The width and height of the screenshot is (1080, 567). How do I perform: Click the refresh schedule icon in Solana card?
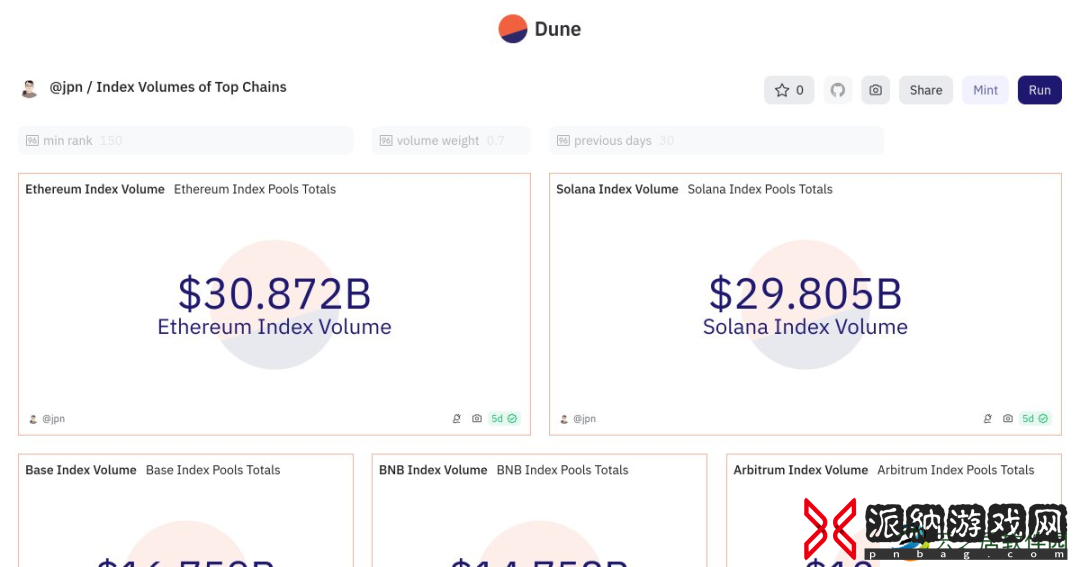click(988, 419)
